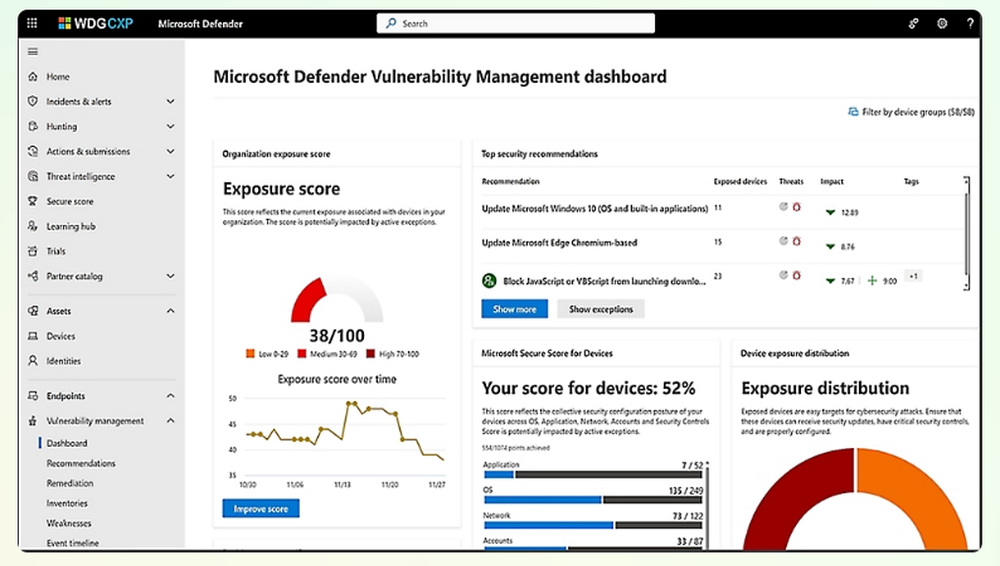Click the Impact column header
Image resolution: width=1000 pixels, height=566 pixels.
[832, 182]
